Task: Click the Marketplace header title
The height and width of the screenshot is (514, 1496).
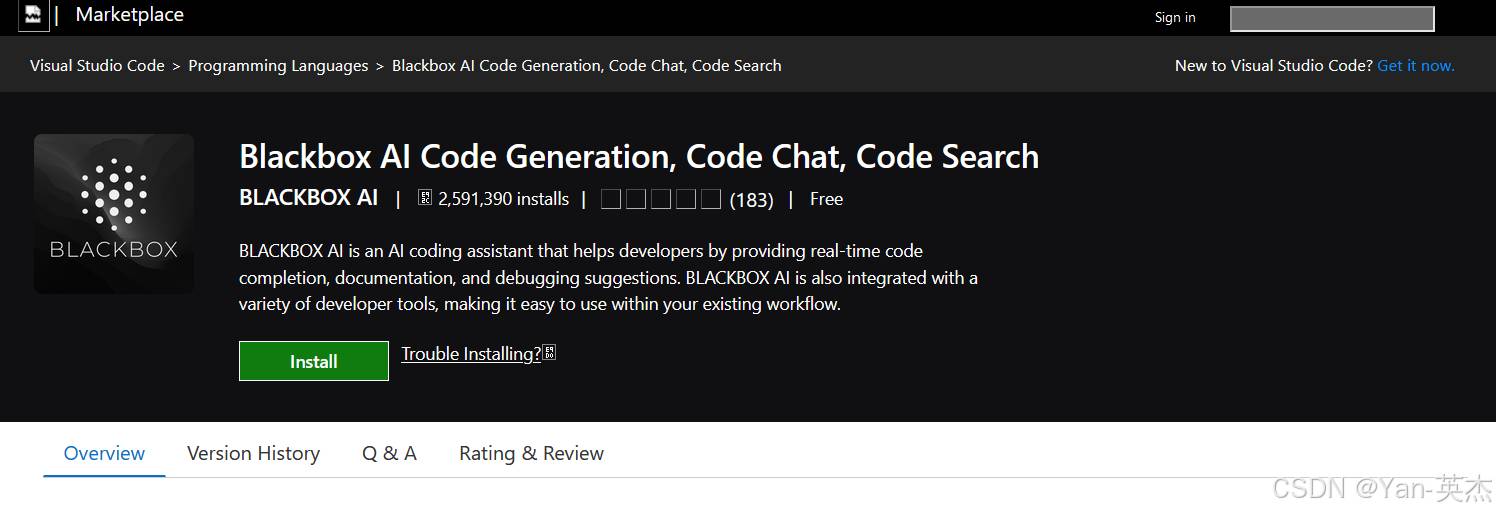Action: 129,15
